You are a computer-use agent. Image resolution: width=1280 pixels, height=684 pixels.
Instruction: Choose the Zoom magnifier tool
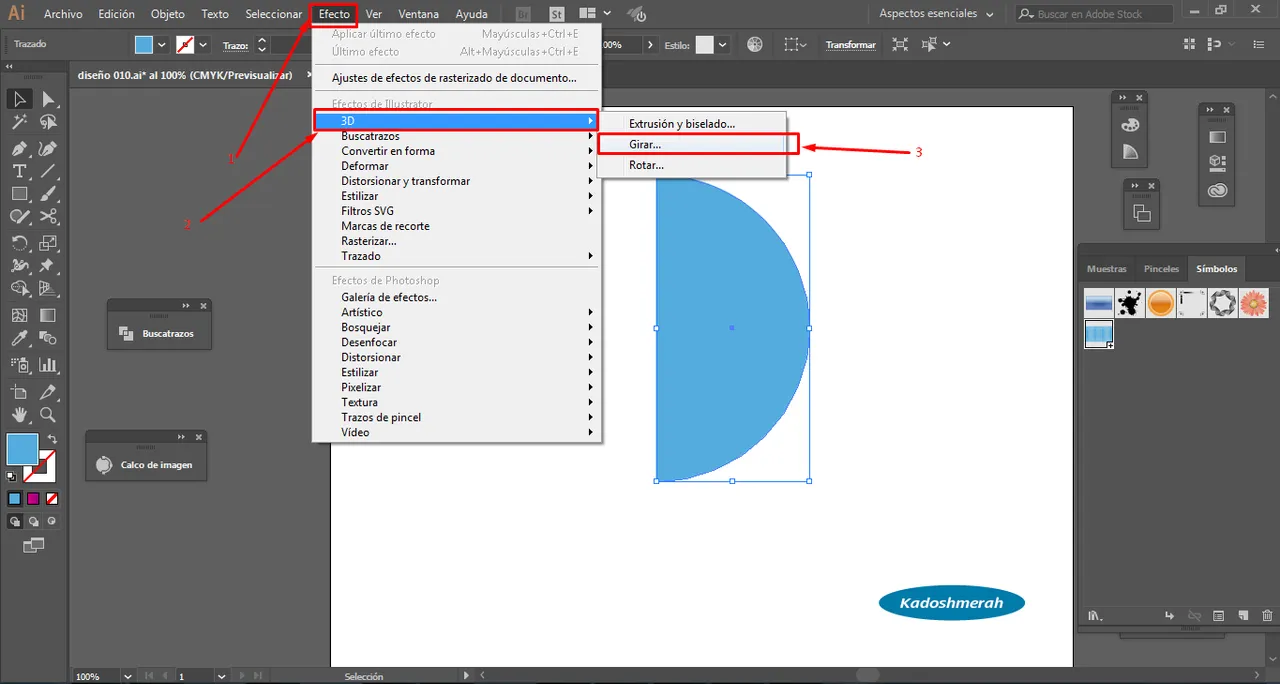tap(47, 415)
